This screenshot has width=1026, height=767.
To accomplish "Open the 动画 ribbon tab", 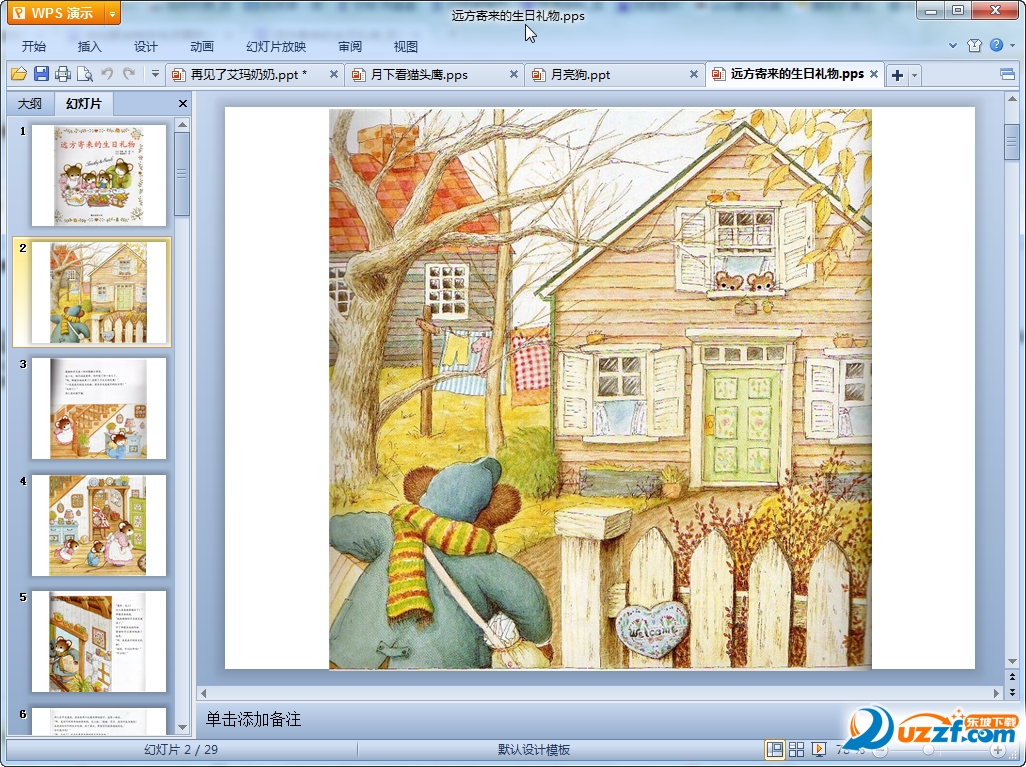I will pyautogui.click(x=202, y=46).
